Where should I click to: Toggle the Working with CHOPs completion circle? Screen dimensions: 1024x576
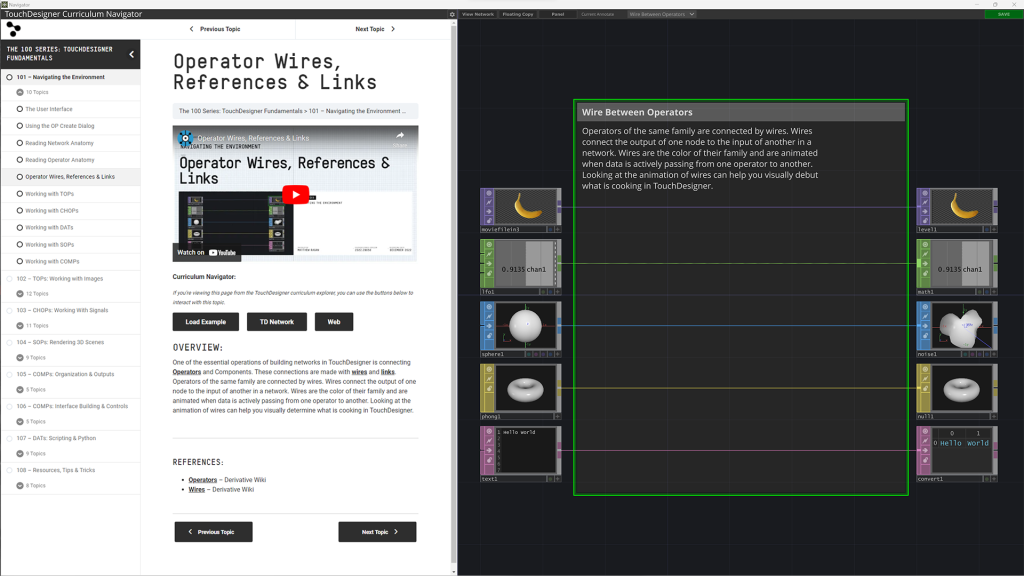[x=19, y=210]
